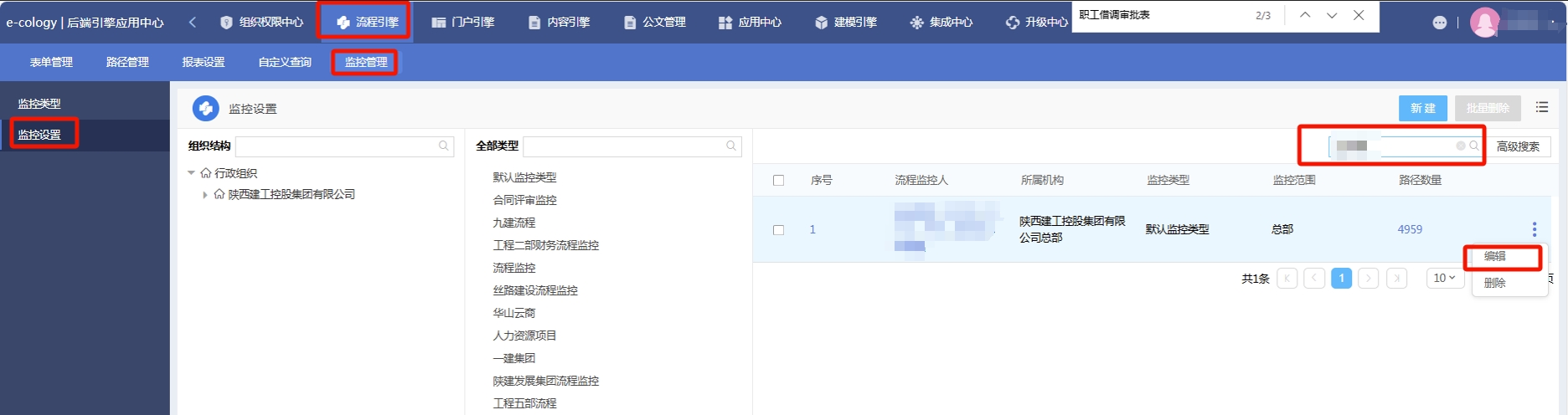Click the back chevron beside the app title
The width and height of the screenshot is (1568, 415).
(x=193, y=23)
